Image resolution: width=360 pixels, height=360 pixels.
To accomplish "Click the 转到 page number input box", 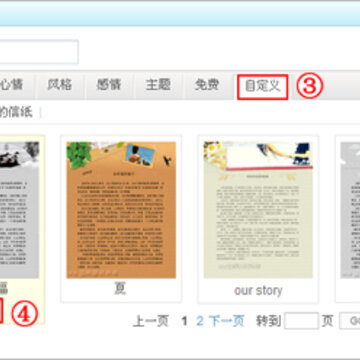I will [x=301, y=321].
